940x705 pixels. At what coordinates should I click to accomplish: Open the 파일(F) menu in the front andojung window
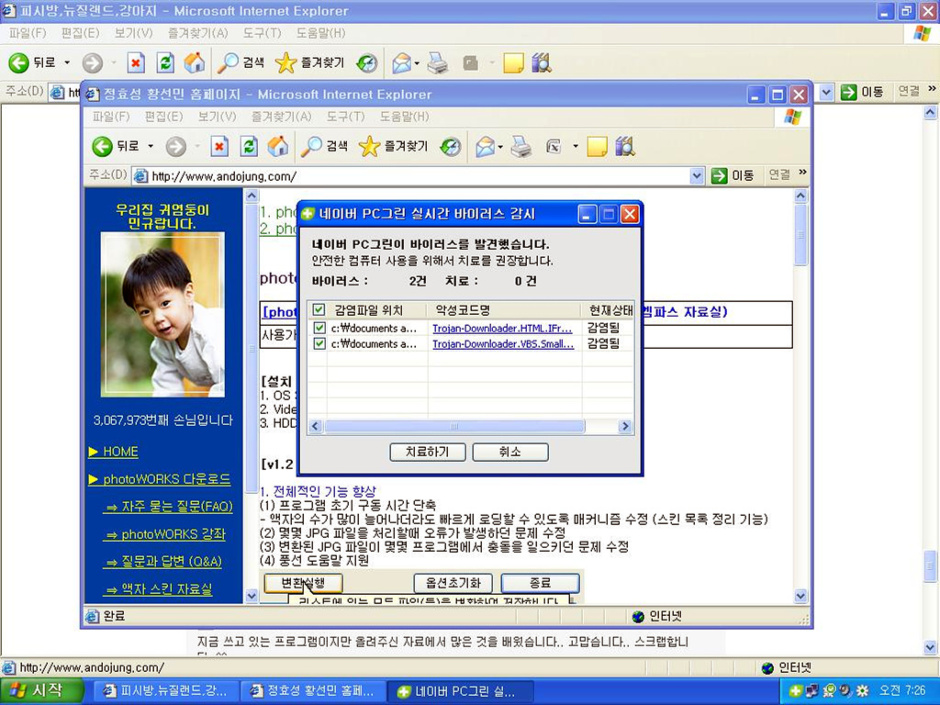(112, 116)
